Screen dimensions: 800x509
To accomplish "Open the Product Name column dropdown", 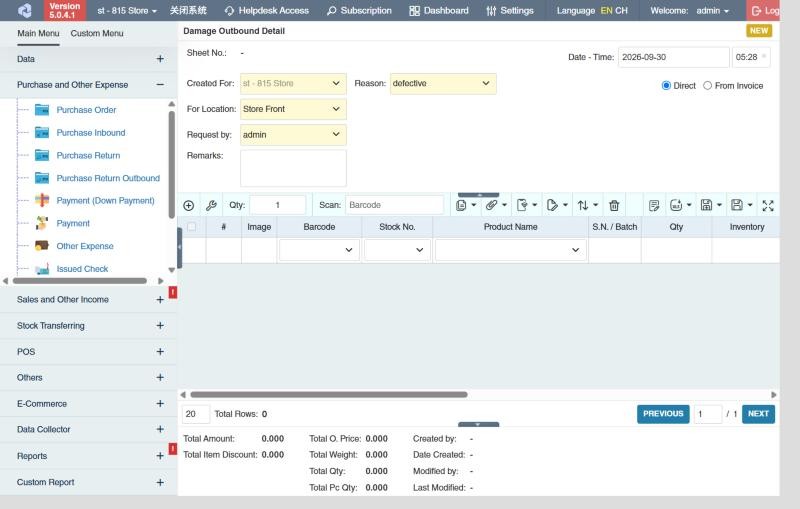I will 511,250.
